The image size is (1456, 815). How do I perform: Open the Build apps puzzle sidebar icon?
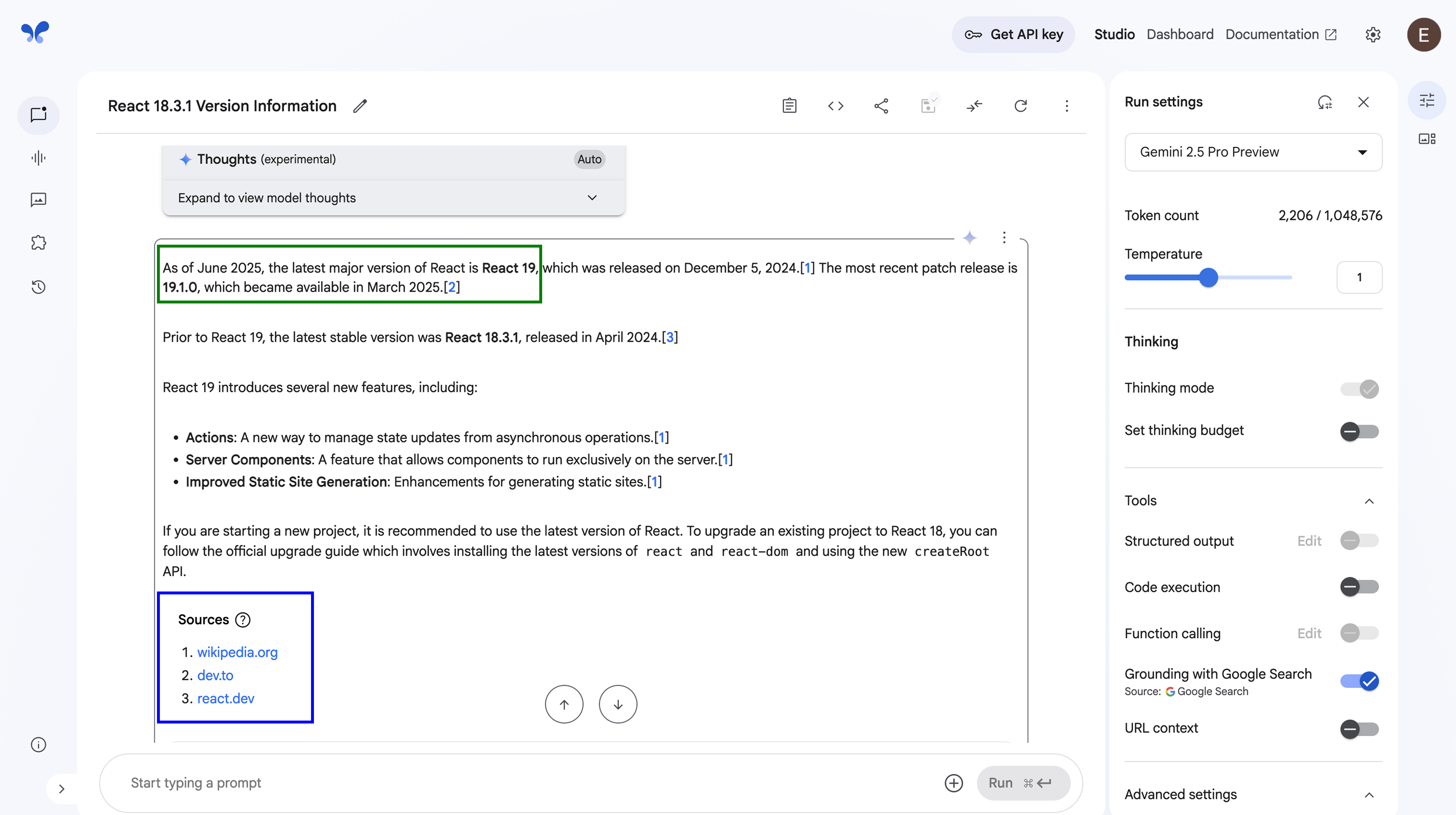(x=39, y=243)
